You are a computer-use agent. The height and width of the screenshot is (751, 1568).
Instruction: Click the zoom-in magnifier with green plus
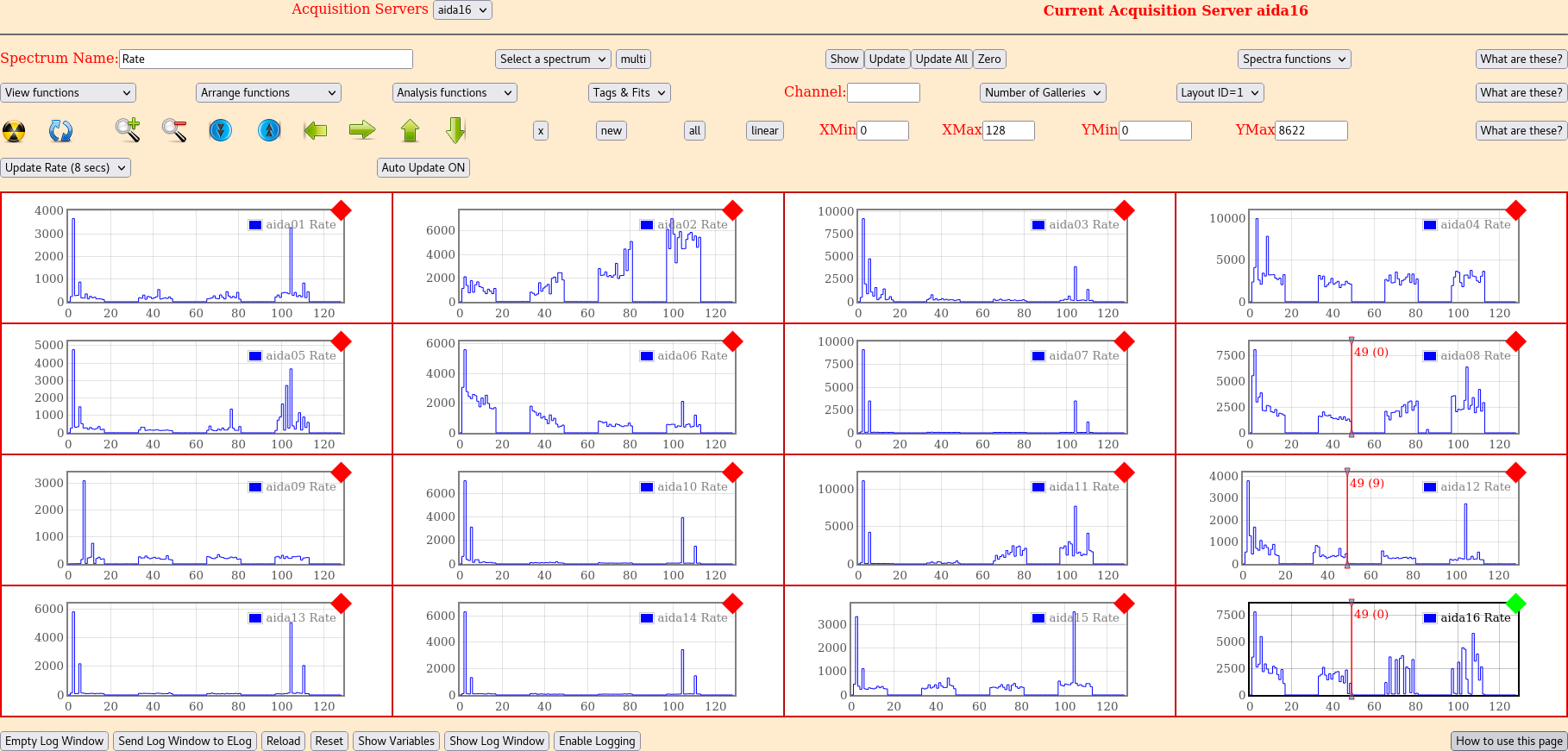(128, 130)
